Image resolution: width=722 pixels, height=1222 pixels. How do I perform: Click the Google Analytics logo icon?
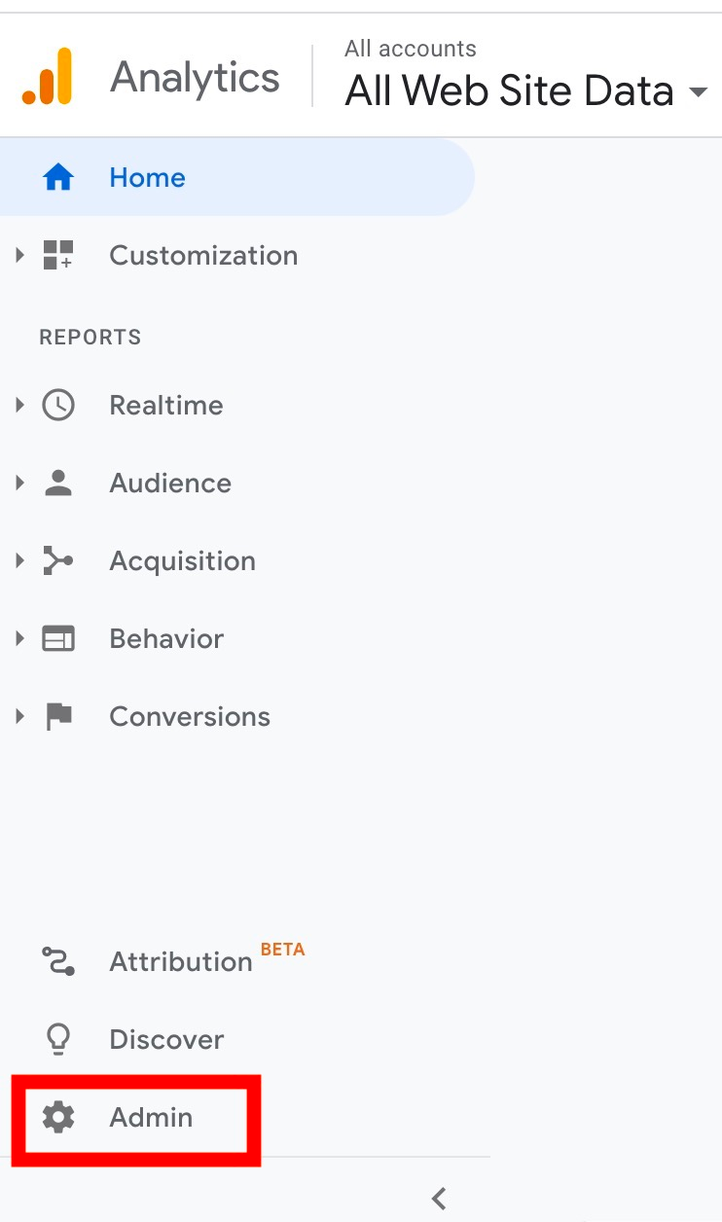pos(47,76)
